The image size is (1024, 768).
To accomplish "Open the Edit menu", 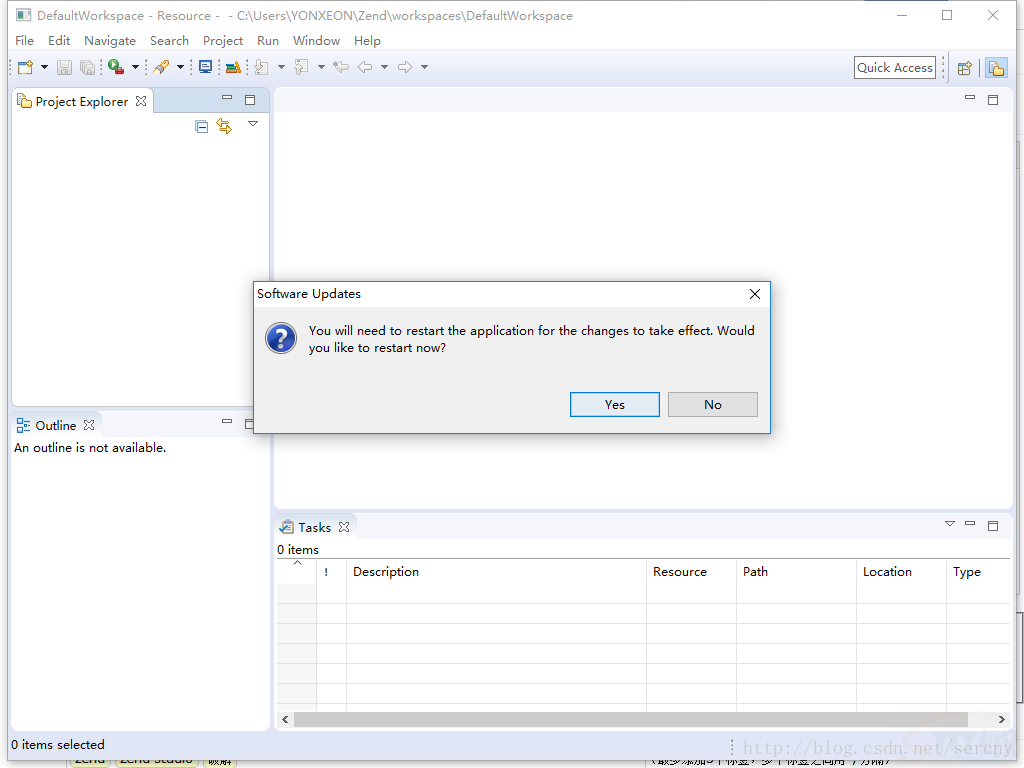I will tap(59, 40).
